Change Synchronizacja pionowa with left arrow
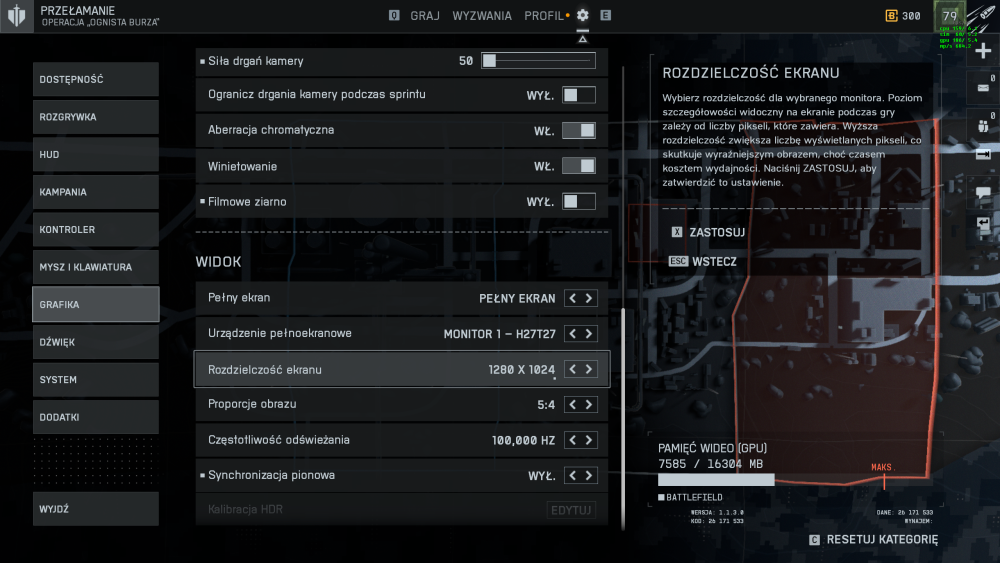The width and height of the screenshot is (1000, 563). coord(572,476)
